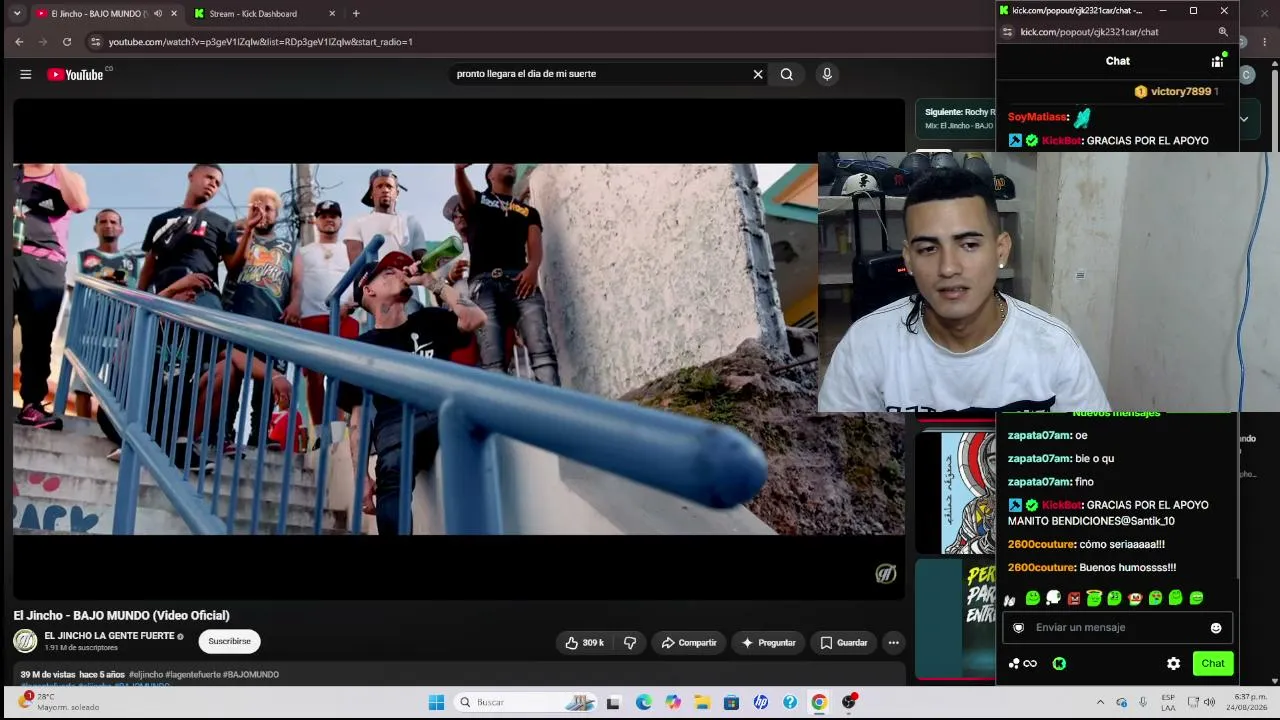Viewport: 1280px width, 720px height.
Task: Open Microsoft Edge from the taskbar
Action: pyautogui.click(x=643, y=702)
